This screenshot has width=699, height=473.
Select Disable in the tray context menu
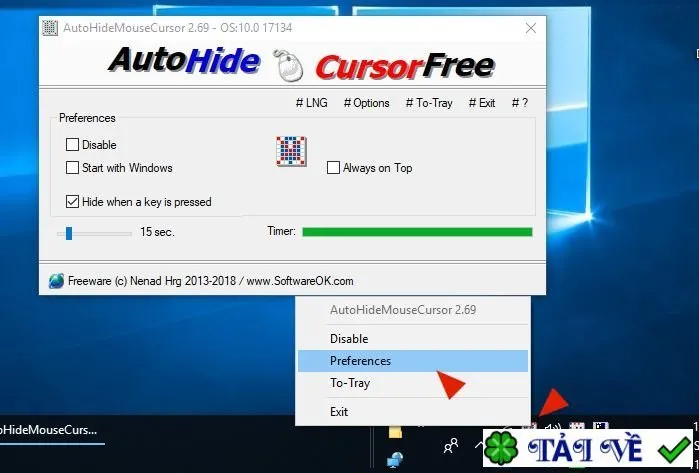coord(413,339)
